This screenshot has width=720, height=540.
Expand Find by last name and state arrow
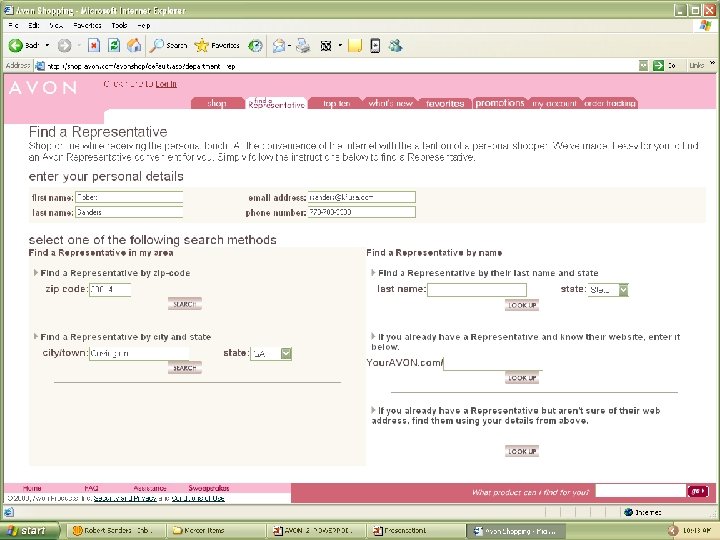373,272
